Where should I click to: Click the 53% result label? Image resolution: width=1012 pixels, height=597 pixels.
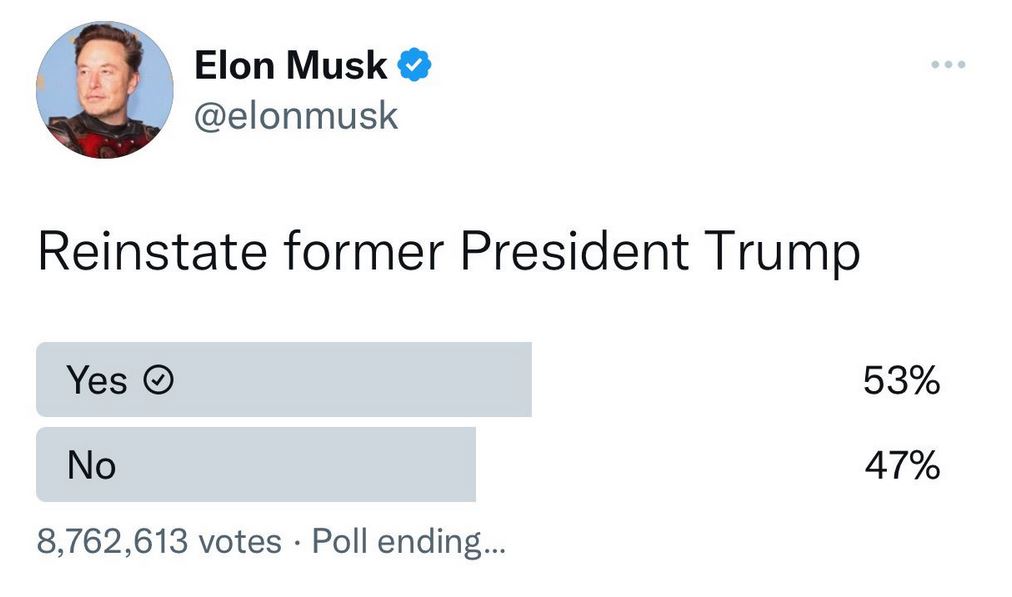[x=901, y=381]
